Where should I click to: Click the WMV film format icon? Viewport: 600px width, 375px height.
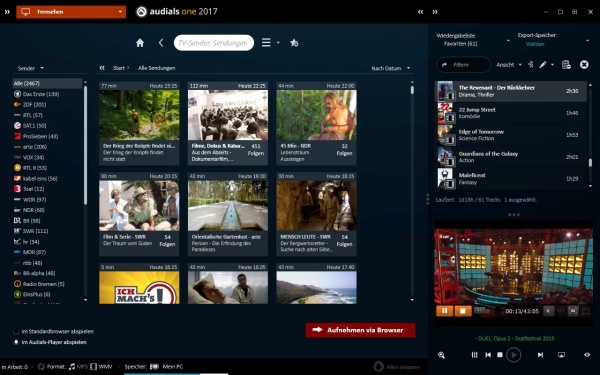point(93,367)
